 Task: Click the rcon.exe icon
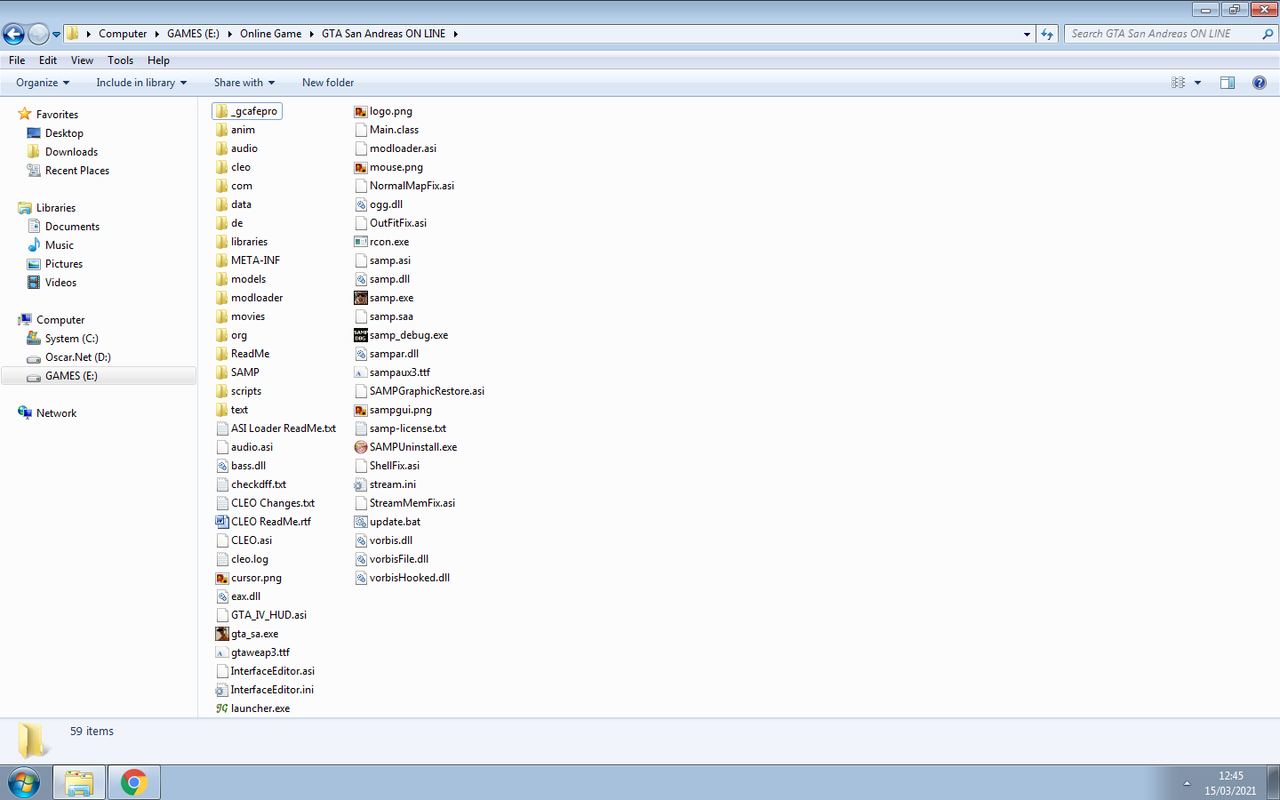coord(361,242)
